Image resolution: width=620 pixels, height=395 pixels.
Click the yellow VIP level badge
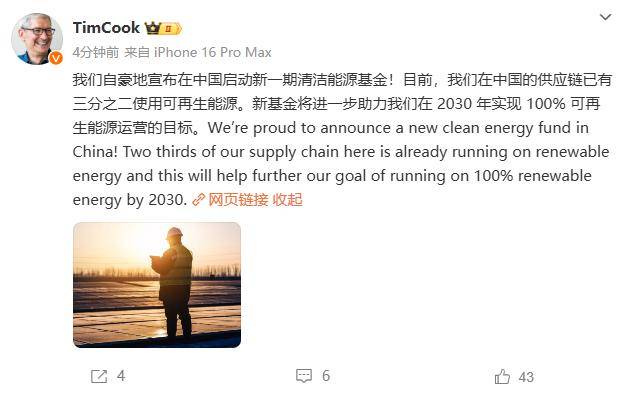pyautogui.click(x=171, y=28)
